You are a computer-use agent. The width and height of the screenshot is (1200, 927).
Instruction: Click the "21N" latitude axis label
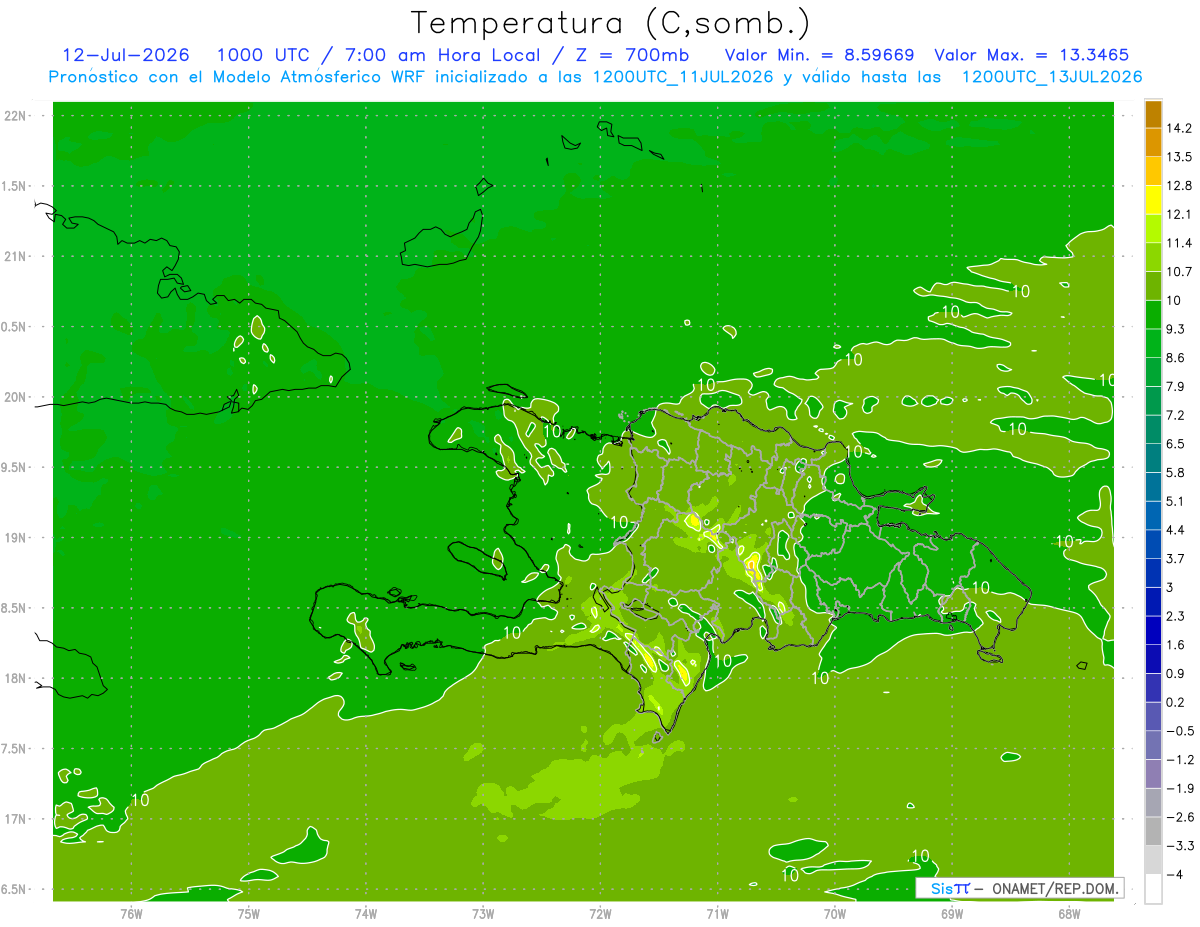pyautogui.click(x=16, y=257)
